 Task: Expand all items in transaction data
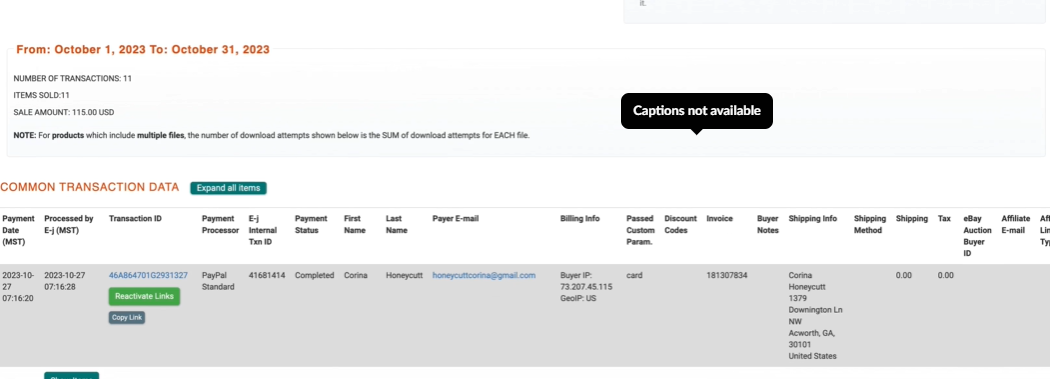click(x=228, y=188)
